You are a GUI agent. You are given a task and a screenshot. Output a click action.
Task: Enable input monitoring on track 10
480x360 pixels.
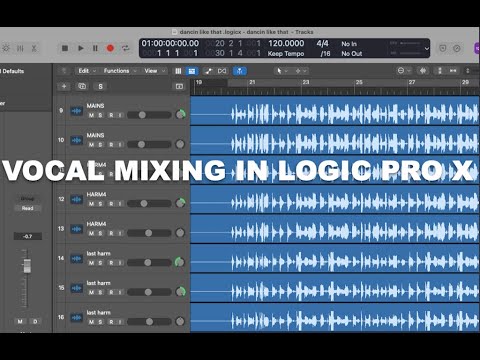tap(120, 145)
